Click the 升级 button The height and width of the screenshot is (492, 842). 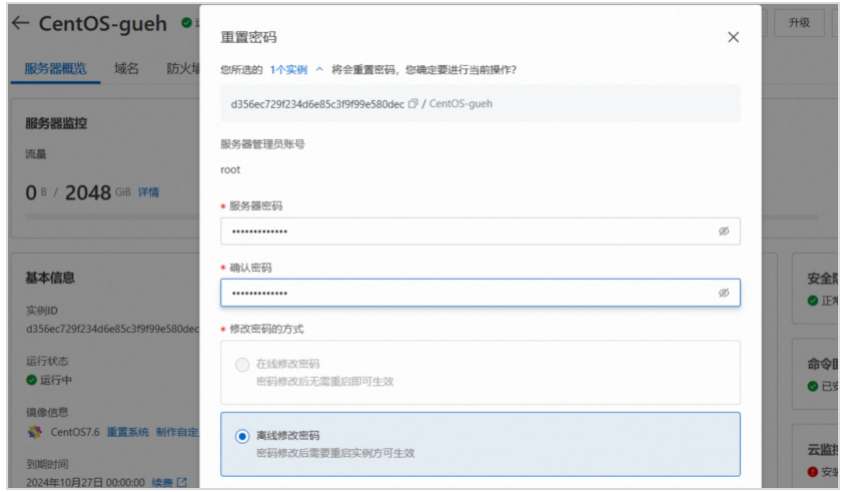[798, 23]
